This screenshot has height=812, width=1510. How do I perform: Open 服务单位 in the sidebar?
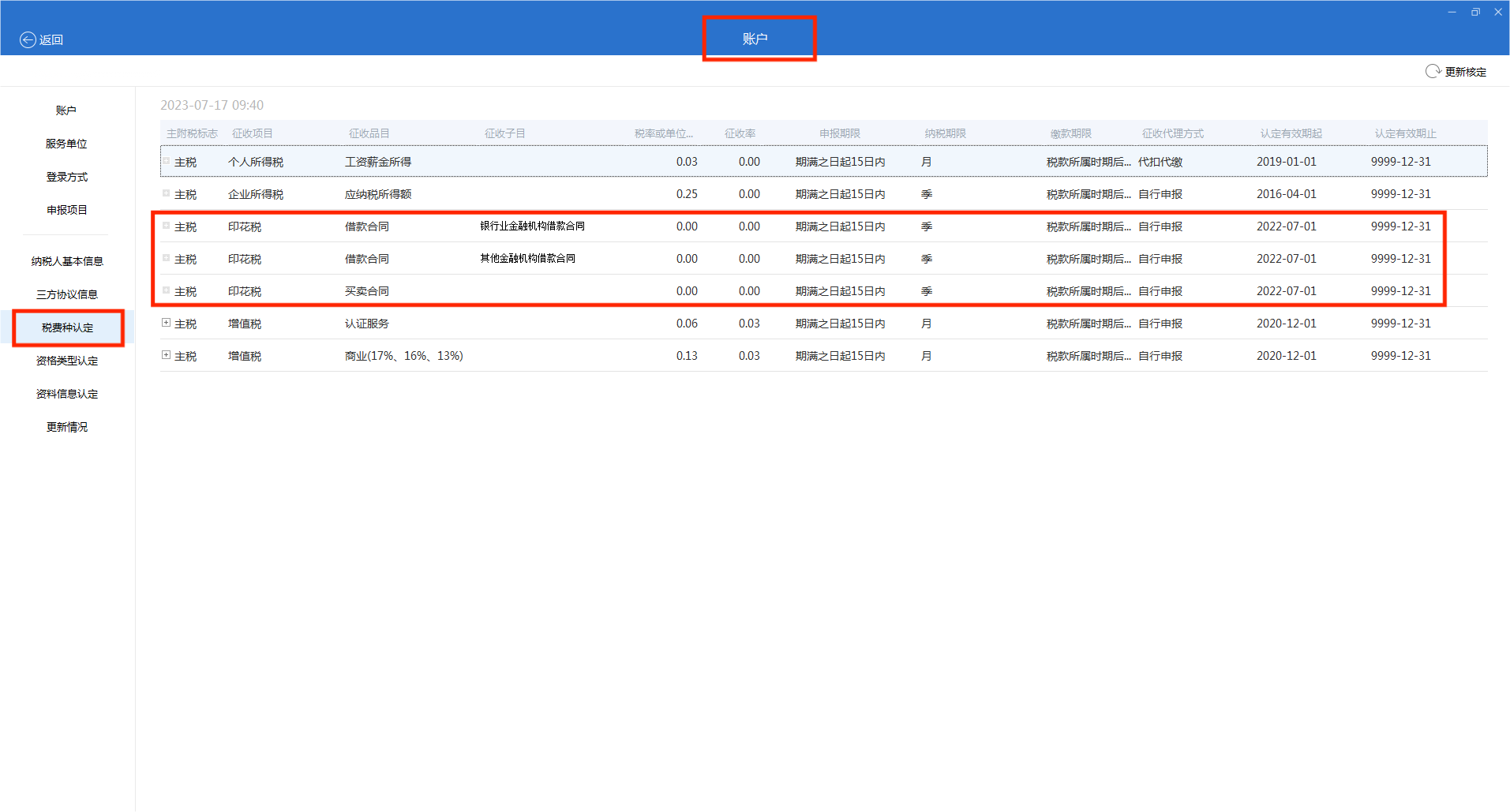pyautogui.click(x=66, y=144)
